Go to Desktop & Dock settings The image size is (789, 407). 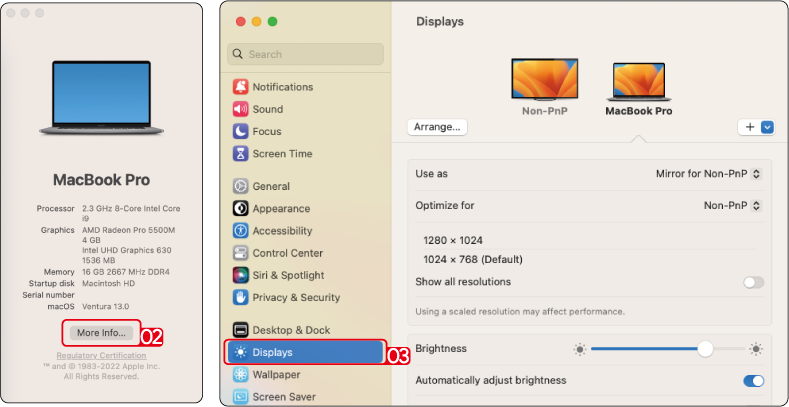pyautogui.click(x=290, y=330)
